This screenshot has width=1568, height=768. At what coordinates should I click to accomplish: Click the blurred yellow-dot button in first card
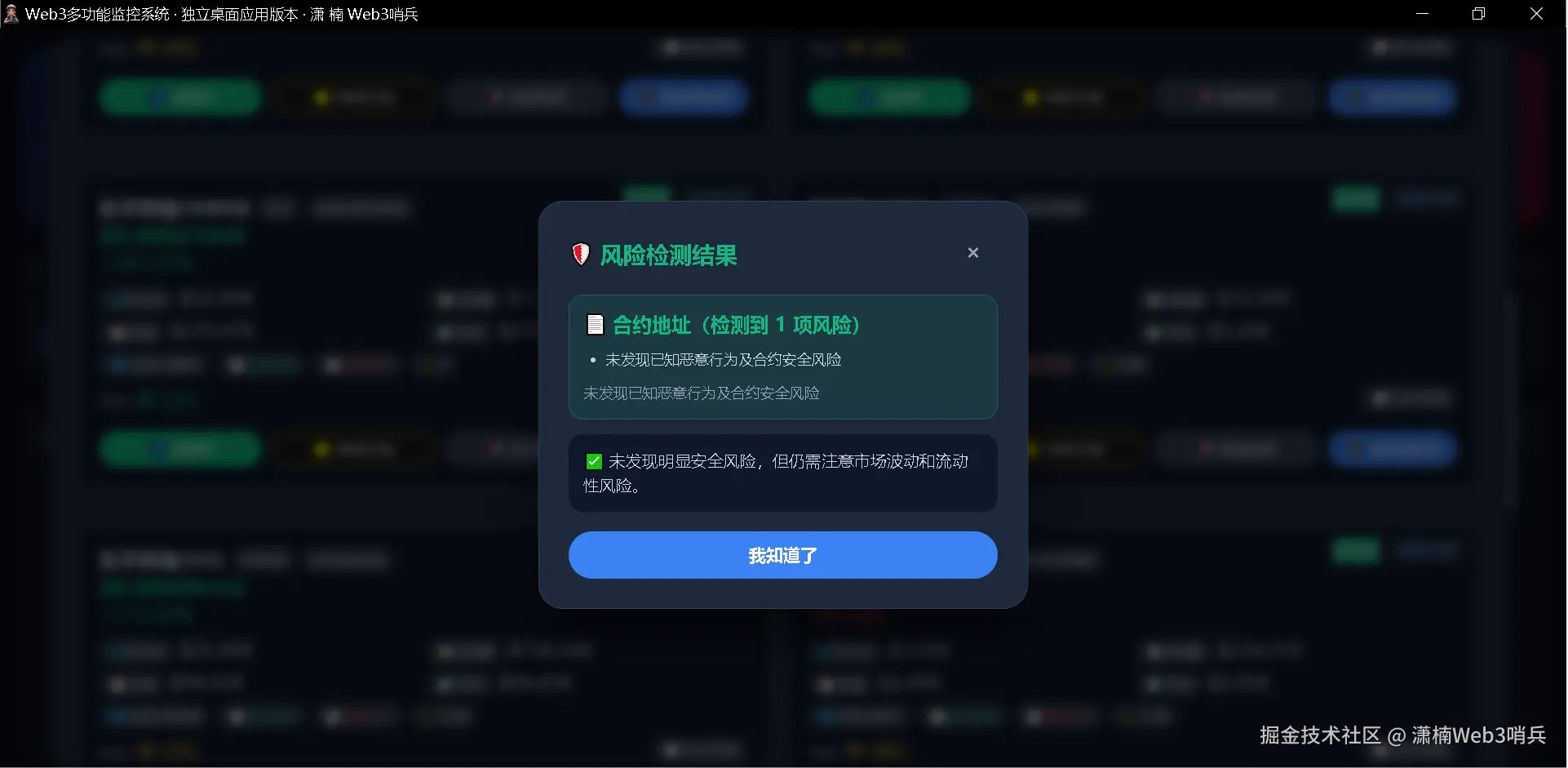(354, 97)
